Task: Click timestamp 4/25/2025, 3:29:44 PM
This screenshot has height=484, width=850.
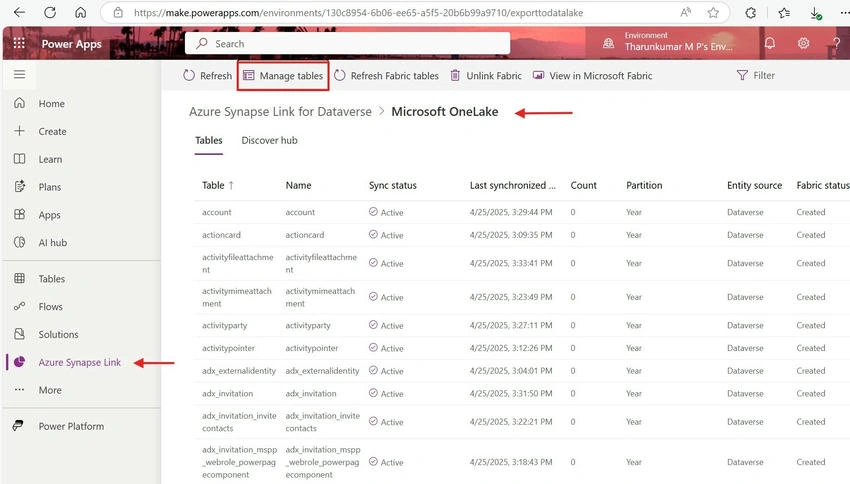Action: [x=511, y=212]
